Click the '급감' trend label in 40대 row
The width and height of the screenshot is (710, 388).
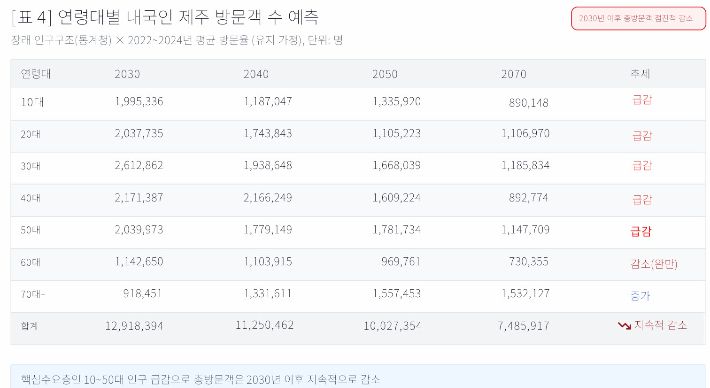[642, 200]
